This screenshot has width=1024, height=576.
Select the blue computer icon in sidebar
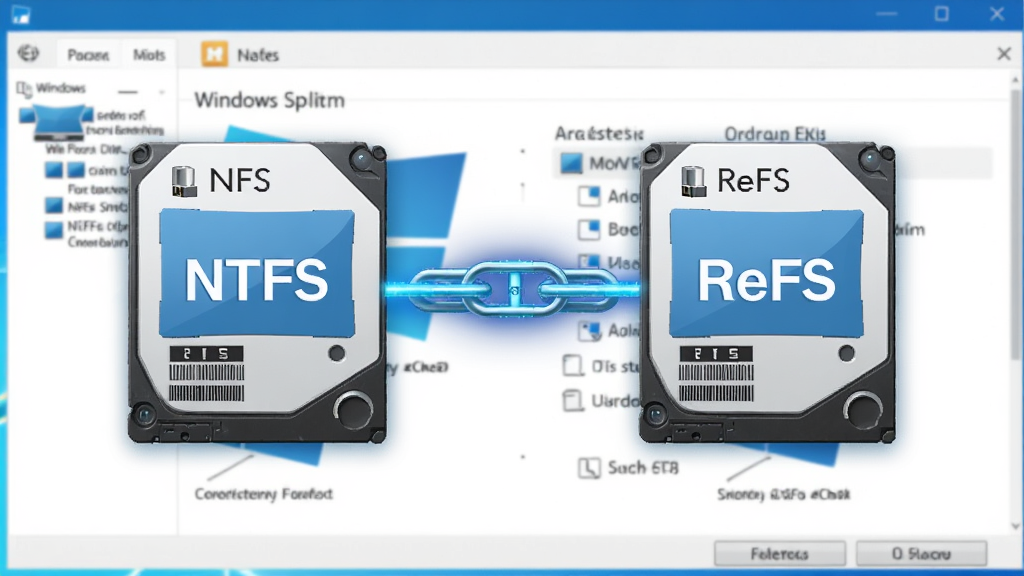[x=57, y=121]
